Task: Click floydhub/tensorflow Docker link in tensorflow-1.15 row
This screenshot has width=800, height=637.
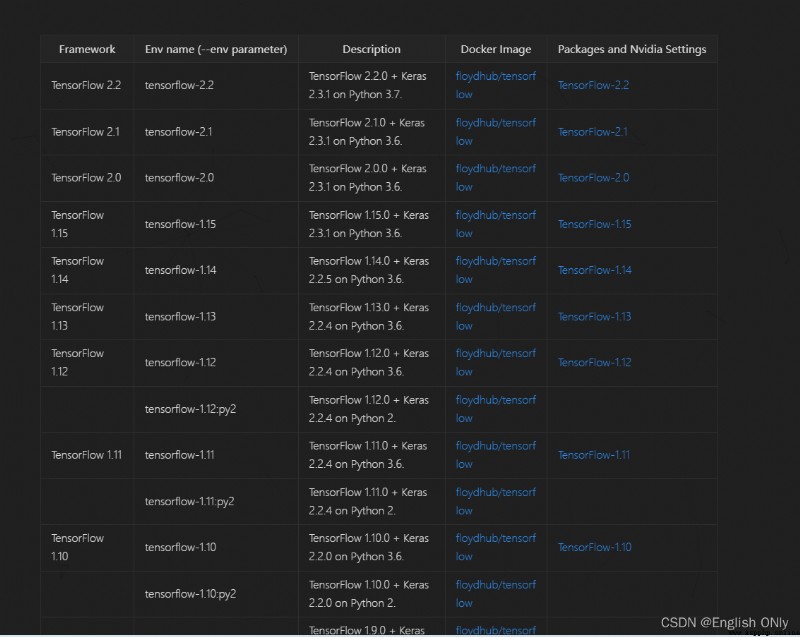Action: 495,224
